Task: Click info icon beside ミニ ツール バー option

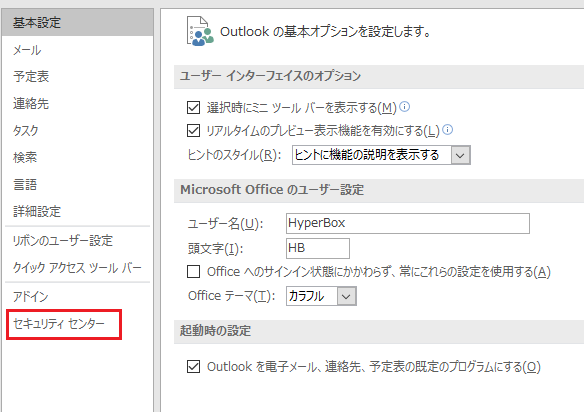Action: point(404,107)
